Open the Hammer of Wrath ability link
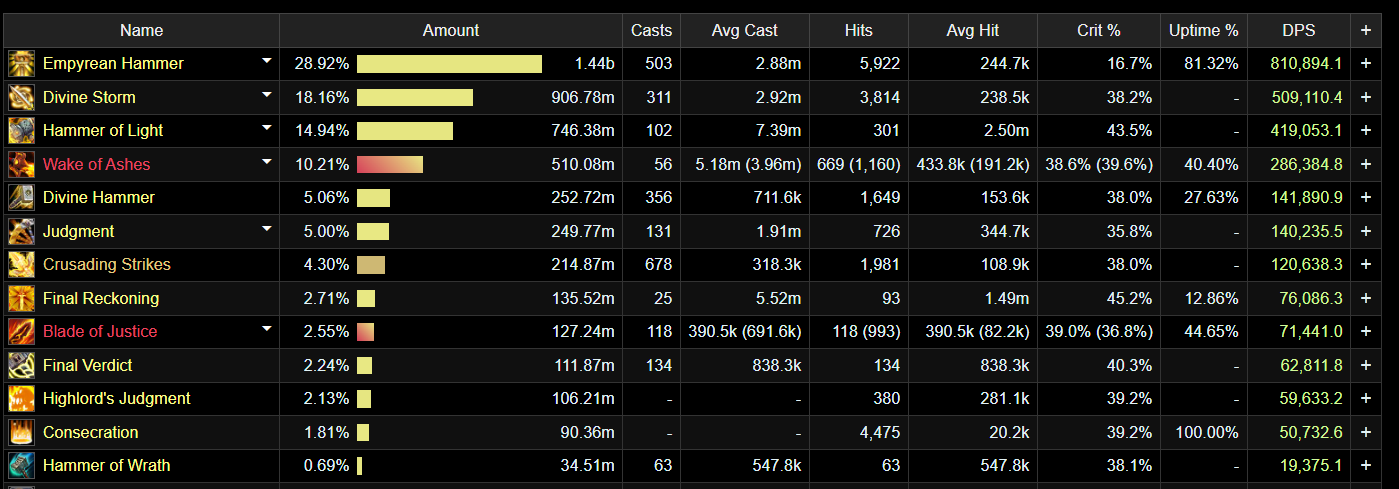The image size is (1399, 489). point(107,466)
